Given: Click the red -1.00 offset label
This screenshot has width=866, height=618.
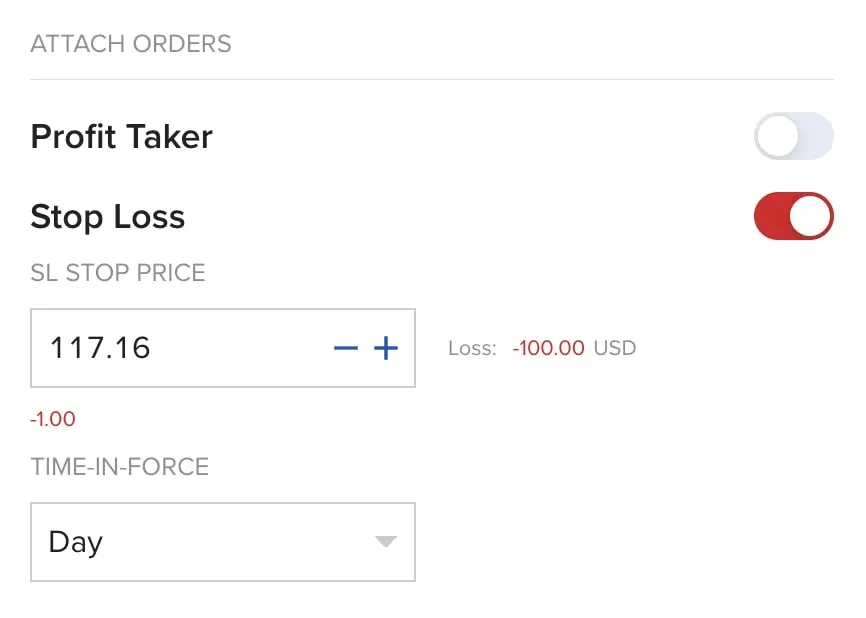Looking at the screenshot, I should tap(53, 418).
